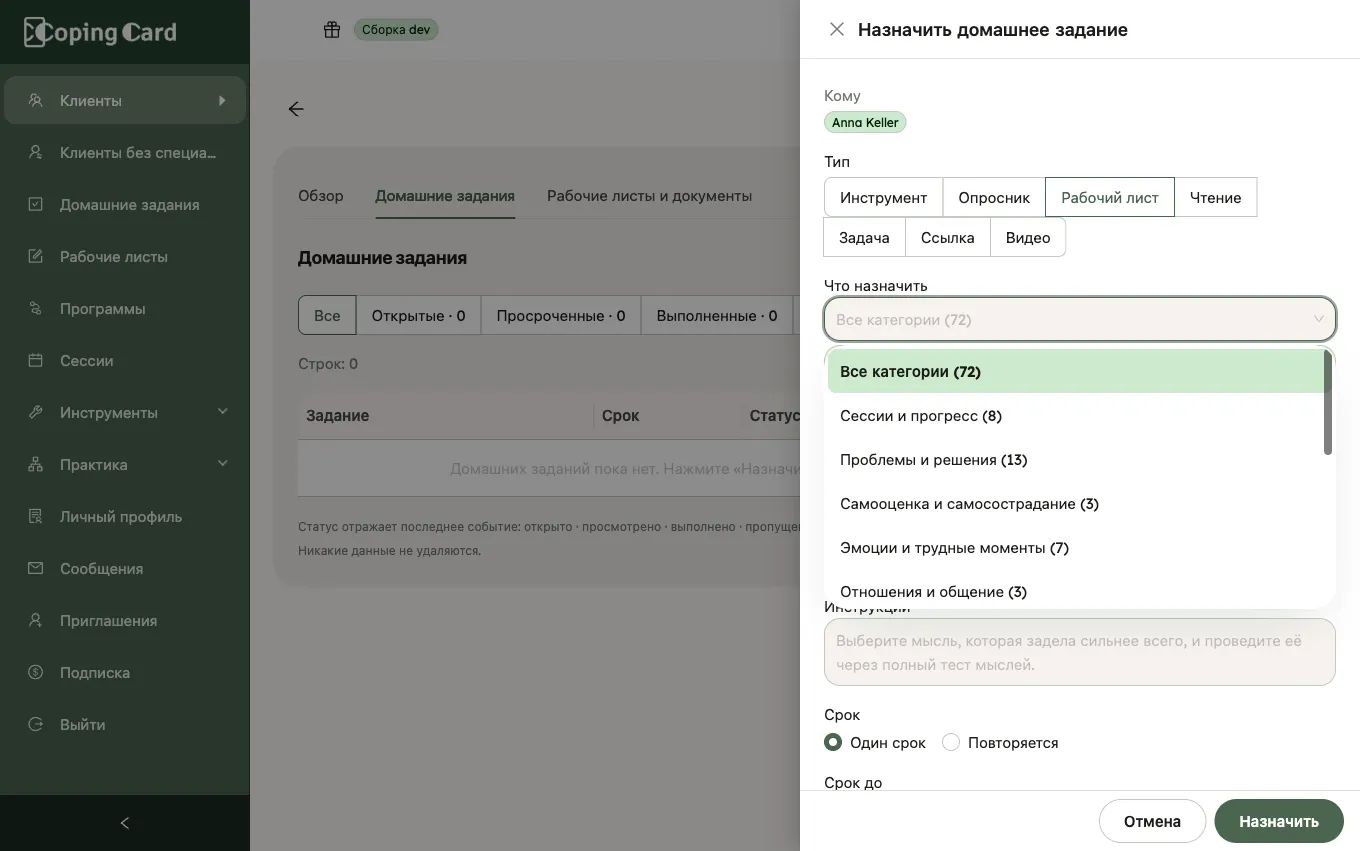Choose the Инструмент type option
1360x851 pixels.
click(883, 197)
